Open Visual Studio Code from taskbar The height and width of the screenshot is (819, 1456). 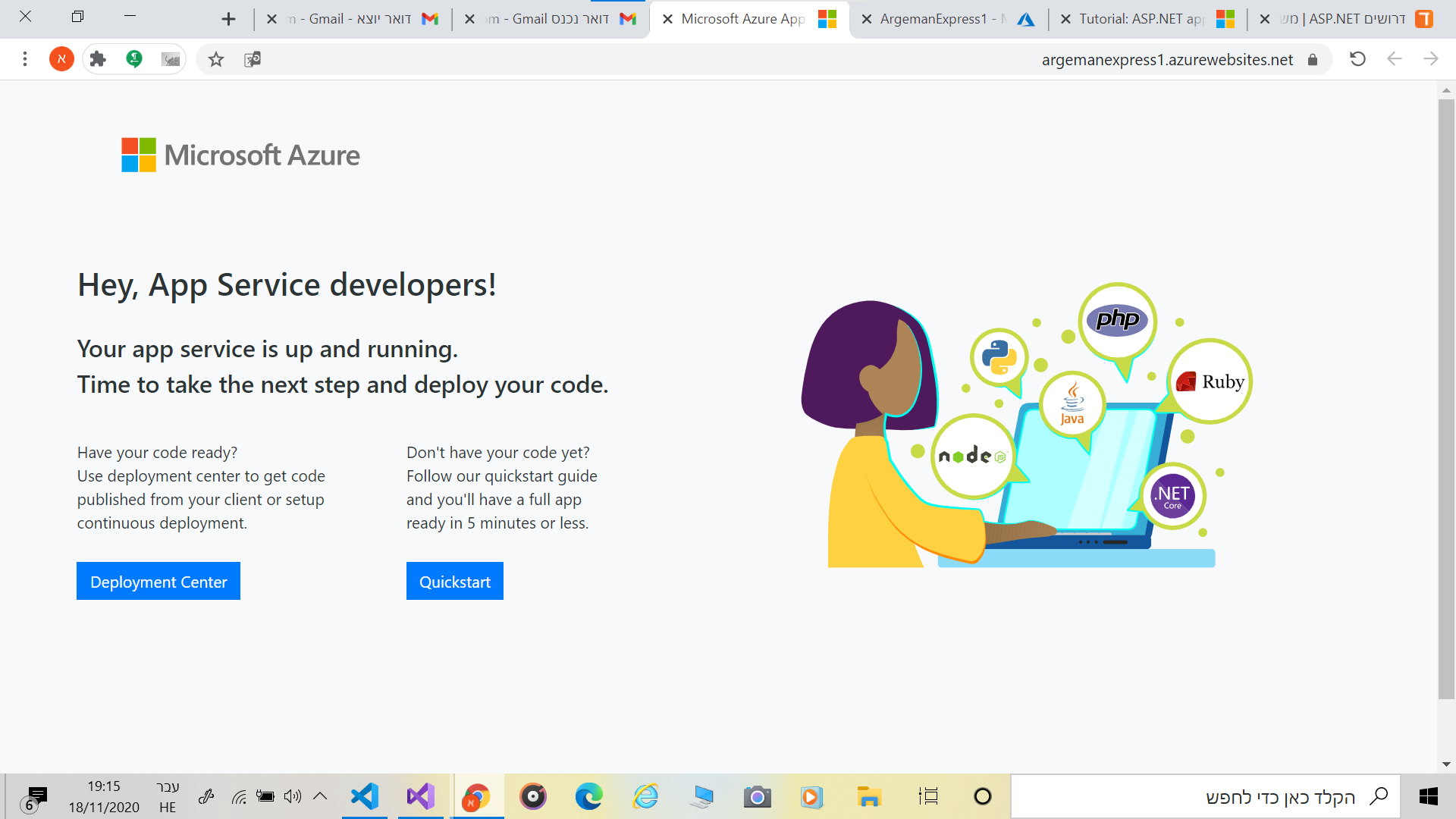365,796
